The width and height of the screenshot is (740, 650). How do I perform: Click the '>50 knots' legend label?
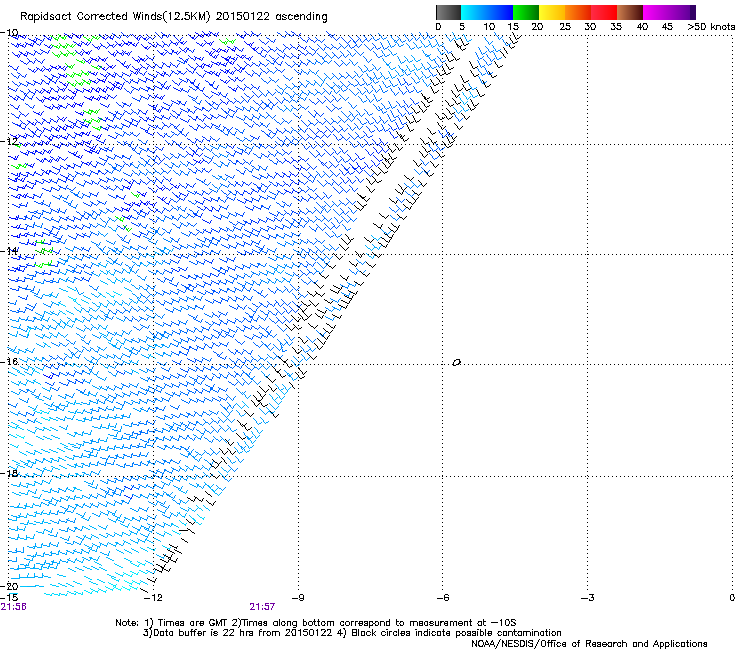pyautogui.click(x=711, y=27)
